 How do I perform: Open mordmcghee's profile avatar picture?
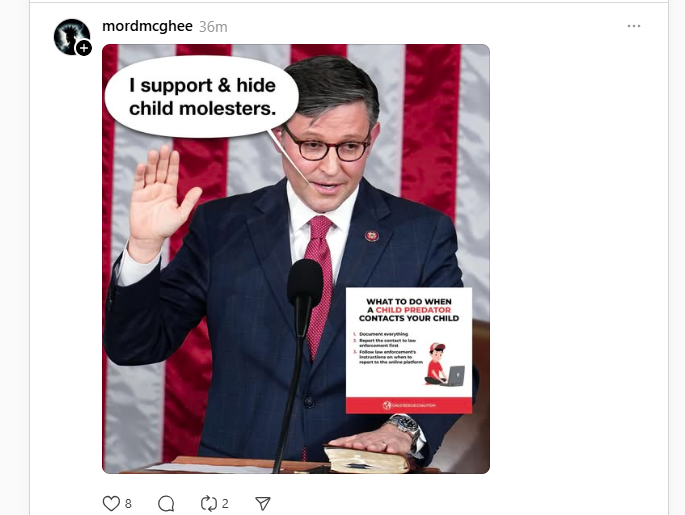71,36
